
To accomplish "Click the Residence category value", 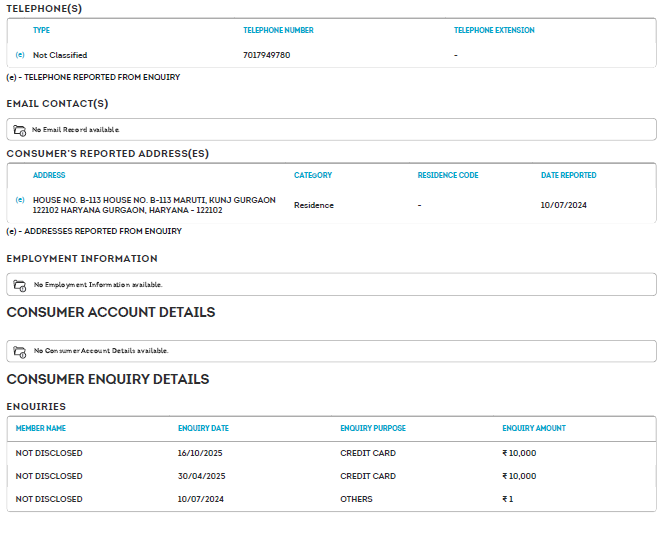I will pyautogui.click(x=314, y=205).
